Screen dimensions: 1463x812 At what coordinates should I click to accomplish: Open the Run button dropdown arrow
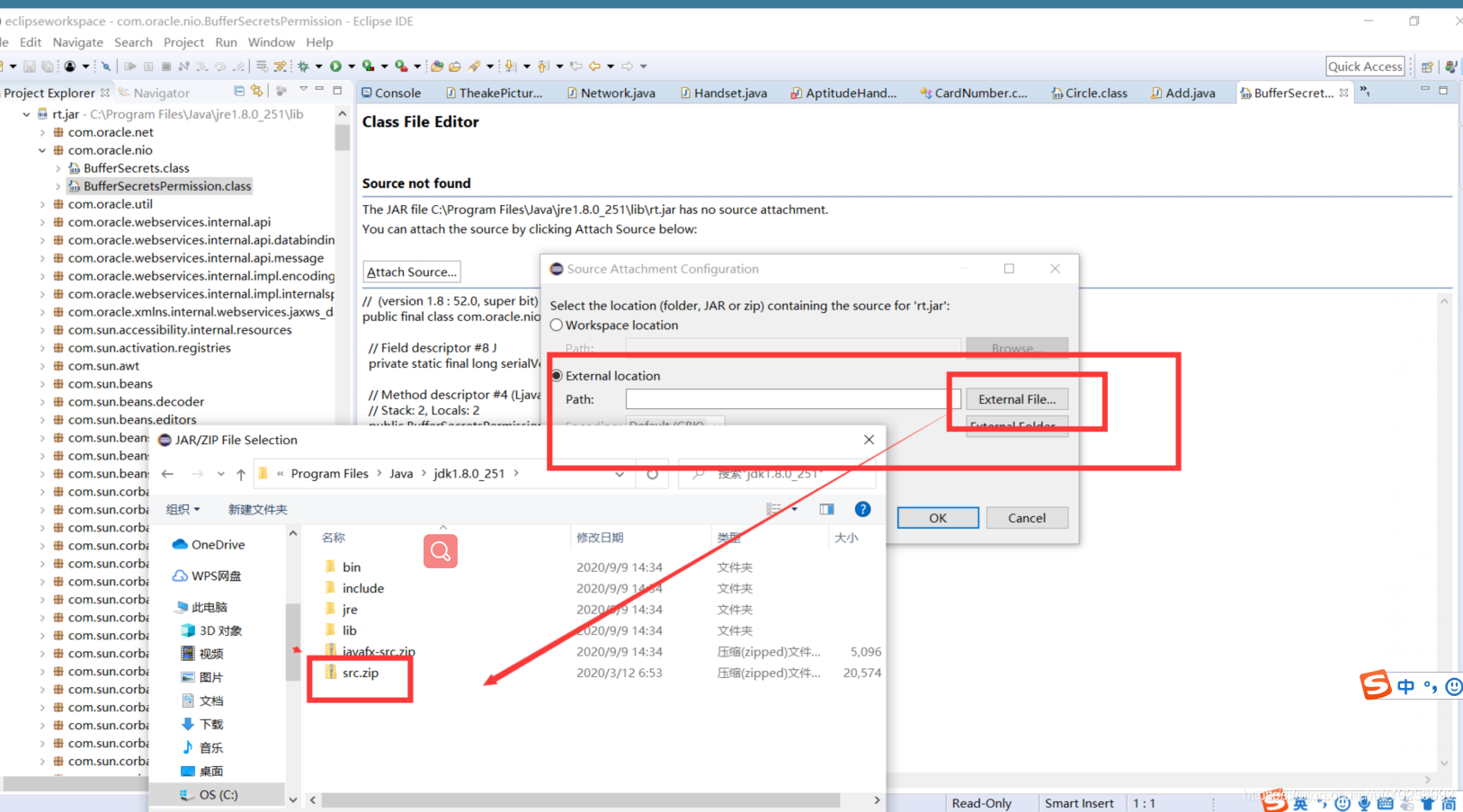point(352,67)
